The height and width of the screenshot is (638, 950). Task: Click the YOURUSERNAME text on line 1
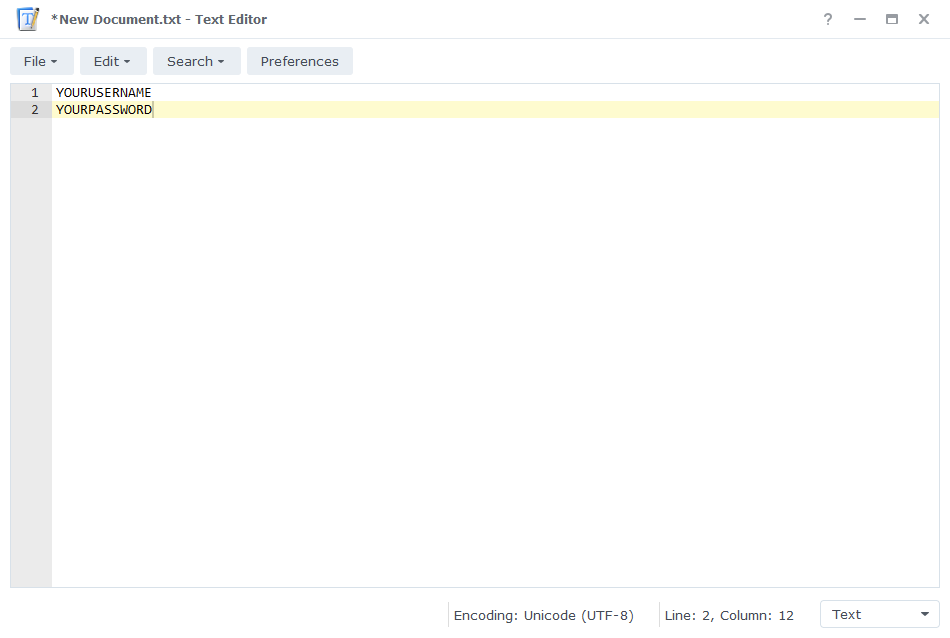point(104,93)
